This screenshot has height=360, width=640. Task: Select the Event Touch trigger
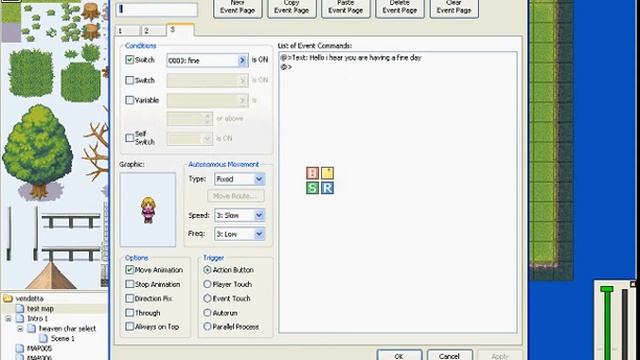pos(207,298)
